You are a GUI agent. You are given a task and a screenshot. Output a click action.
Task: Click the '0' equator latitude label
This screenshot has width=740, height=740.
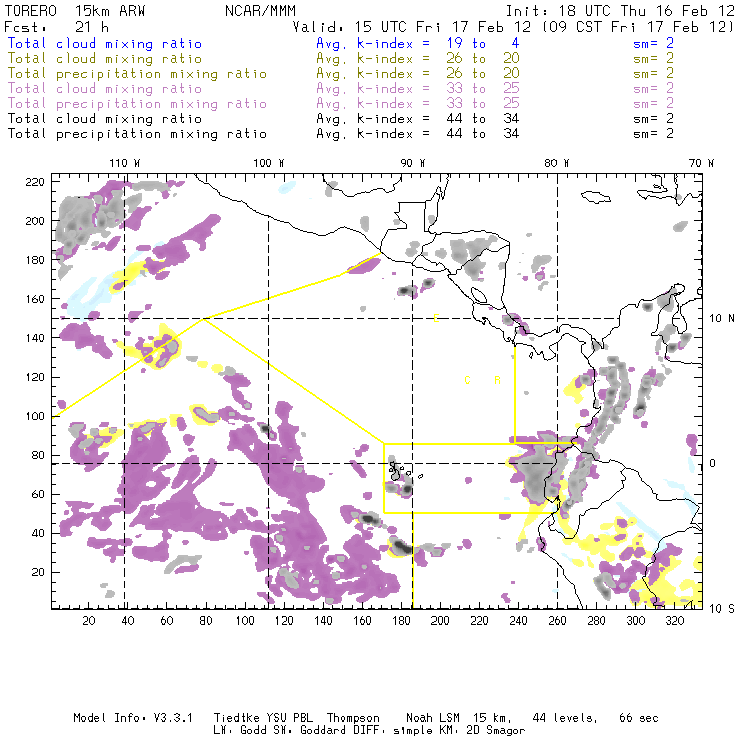713,463
